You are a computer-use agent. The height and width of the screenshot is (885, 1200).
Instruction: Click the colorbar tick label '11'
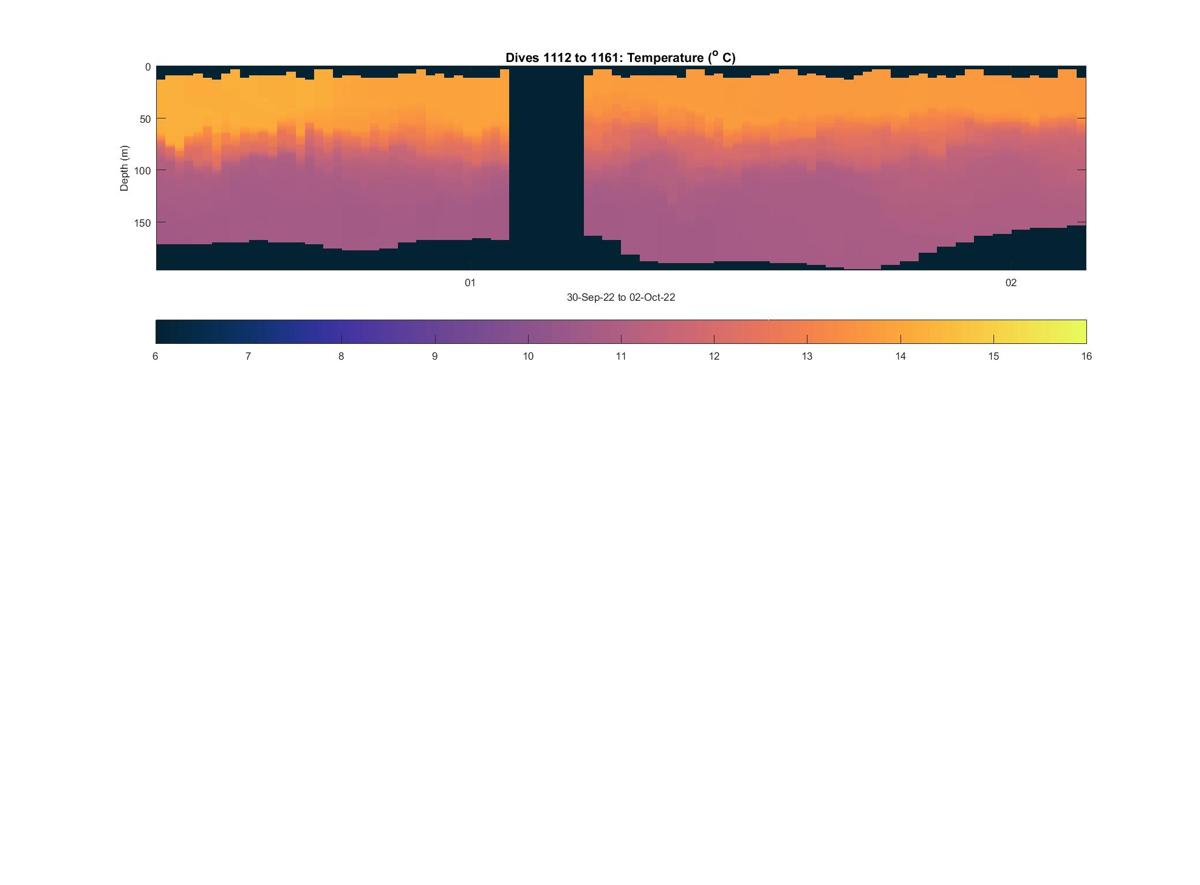coord(621,356)
